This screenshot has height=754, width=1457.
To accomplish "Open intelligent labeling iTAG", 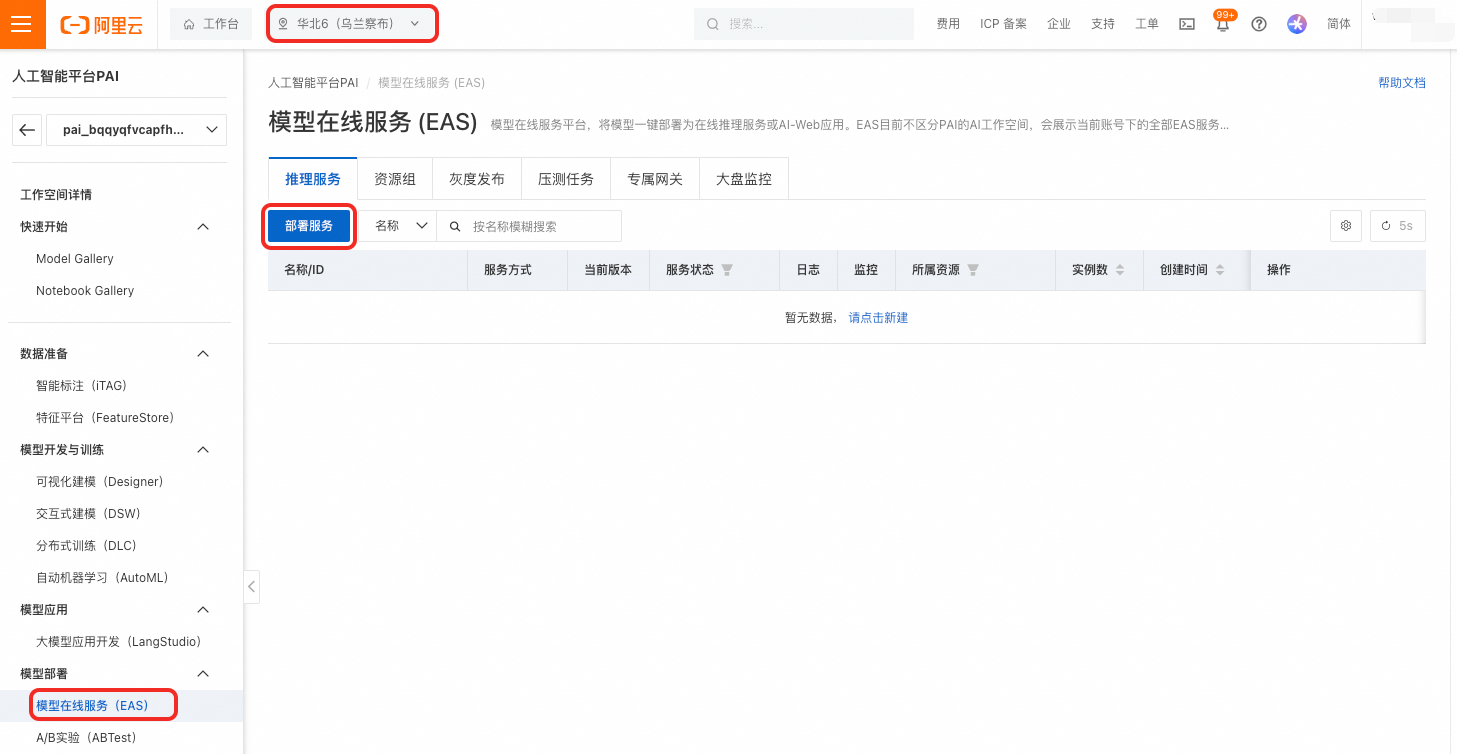I will click(x=82, y=386).
